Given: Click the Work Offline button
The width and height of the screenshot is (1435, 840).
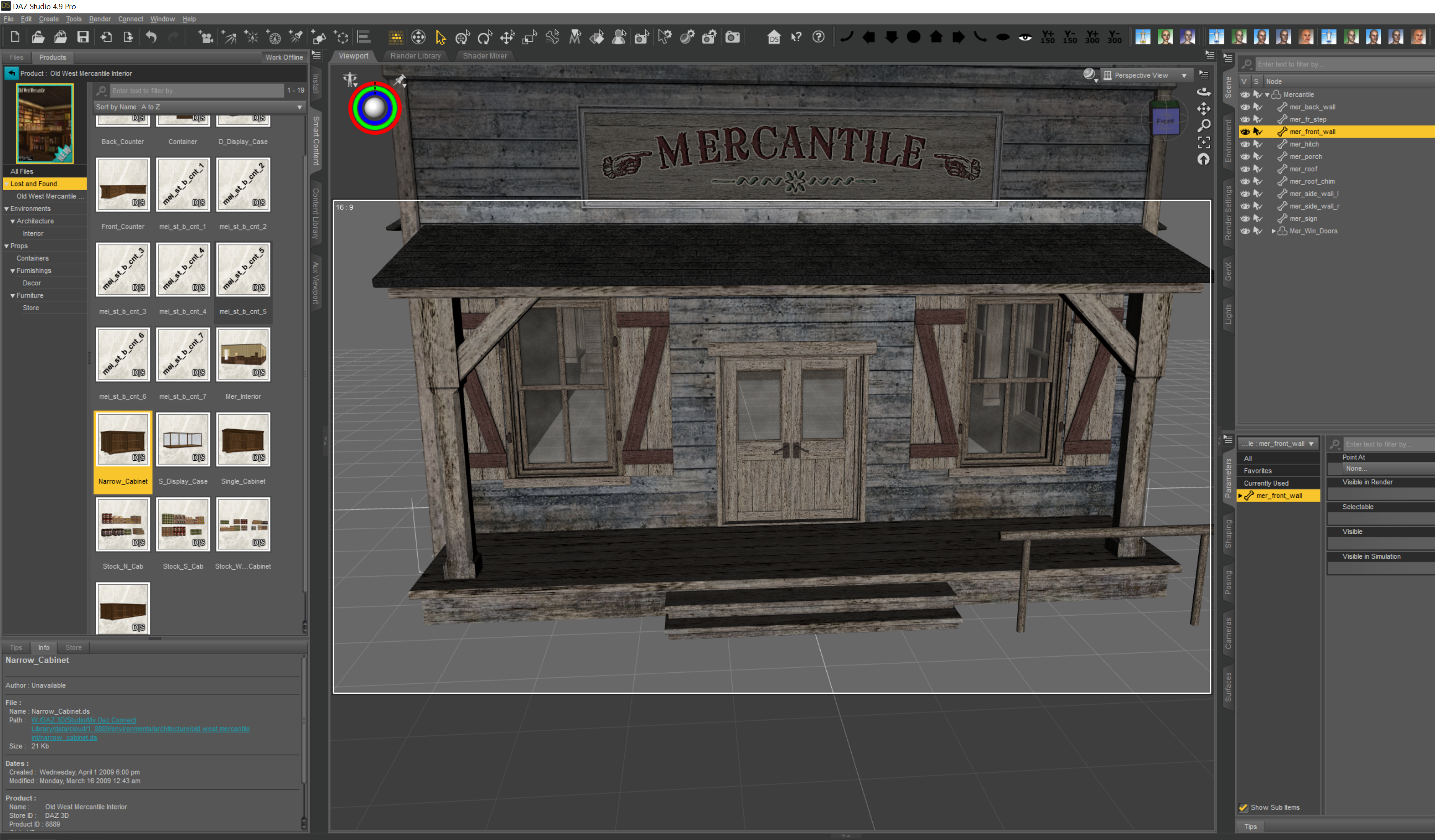Looking at the screenshot, I should pyautogui.click(x=283, y=57).
